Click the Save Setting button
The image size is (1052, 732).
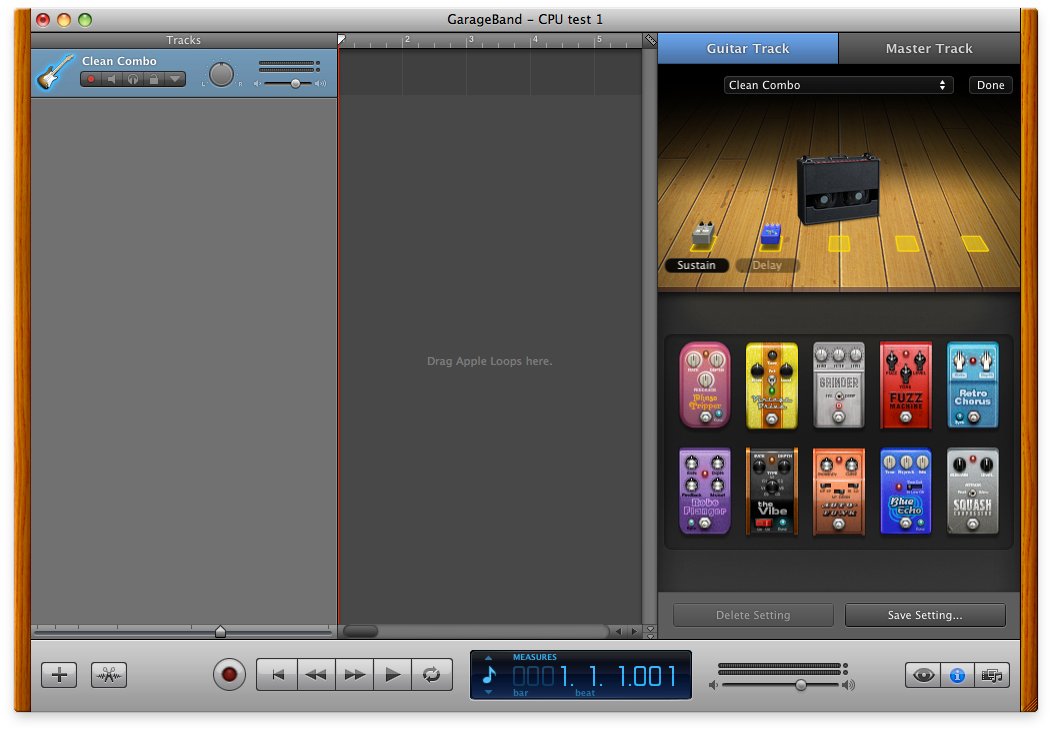point(925,615)
